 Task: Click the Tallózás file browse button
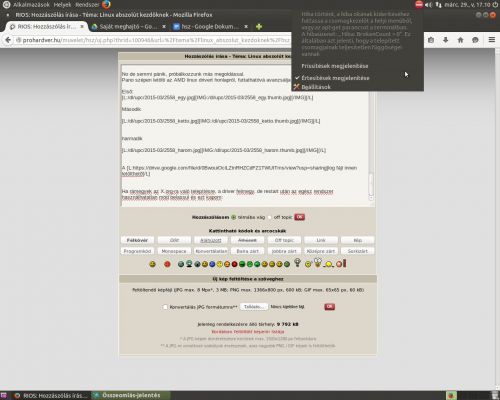[x=254, y=307]
